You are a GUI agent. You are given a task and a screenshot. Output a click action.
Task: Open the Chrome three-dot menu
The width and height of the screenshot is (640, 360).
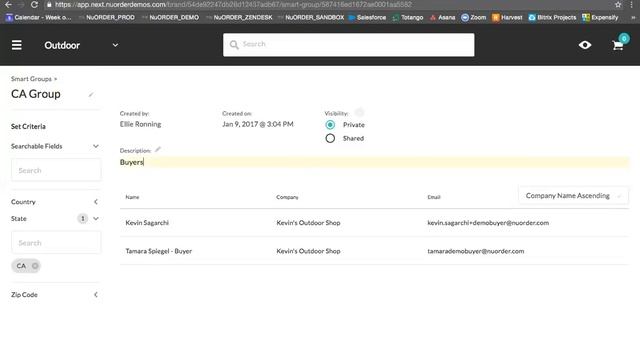(631, 4)
